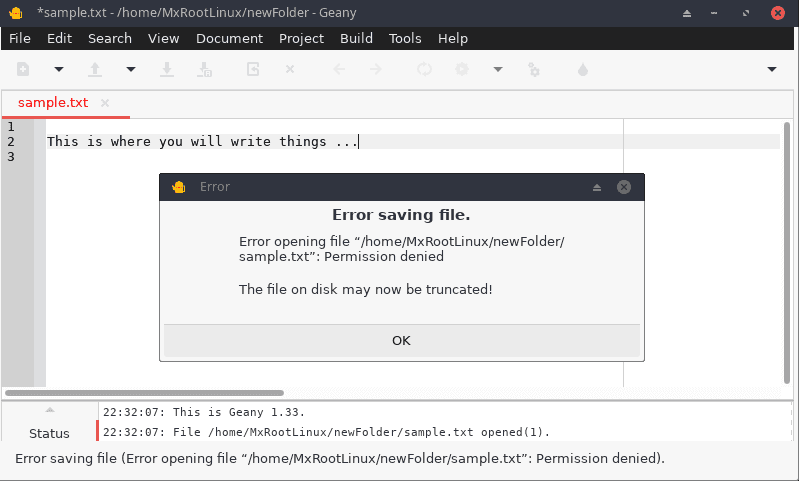Click the "Error saving file" dialog heading
The image size is (799, 481).
coord(401,215)
